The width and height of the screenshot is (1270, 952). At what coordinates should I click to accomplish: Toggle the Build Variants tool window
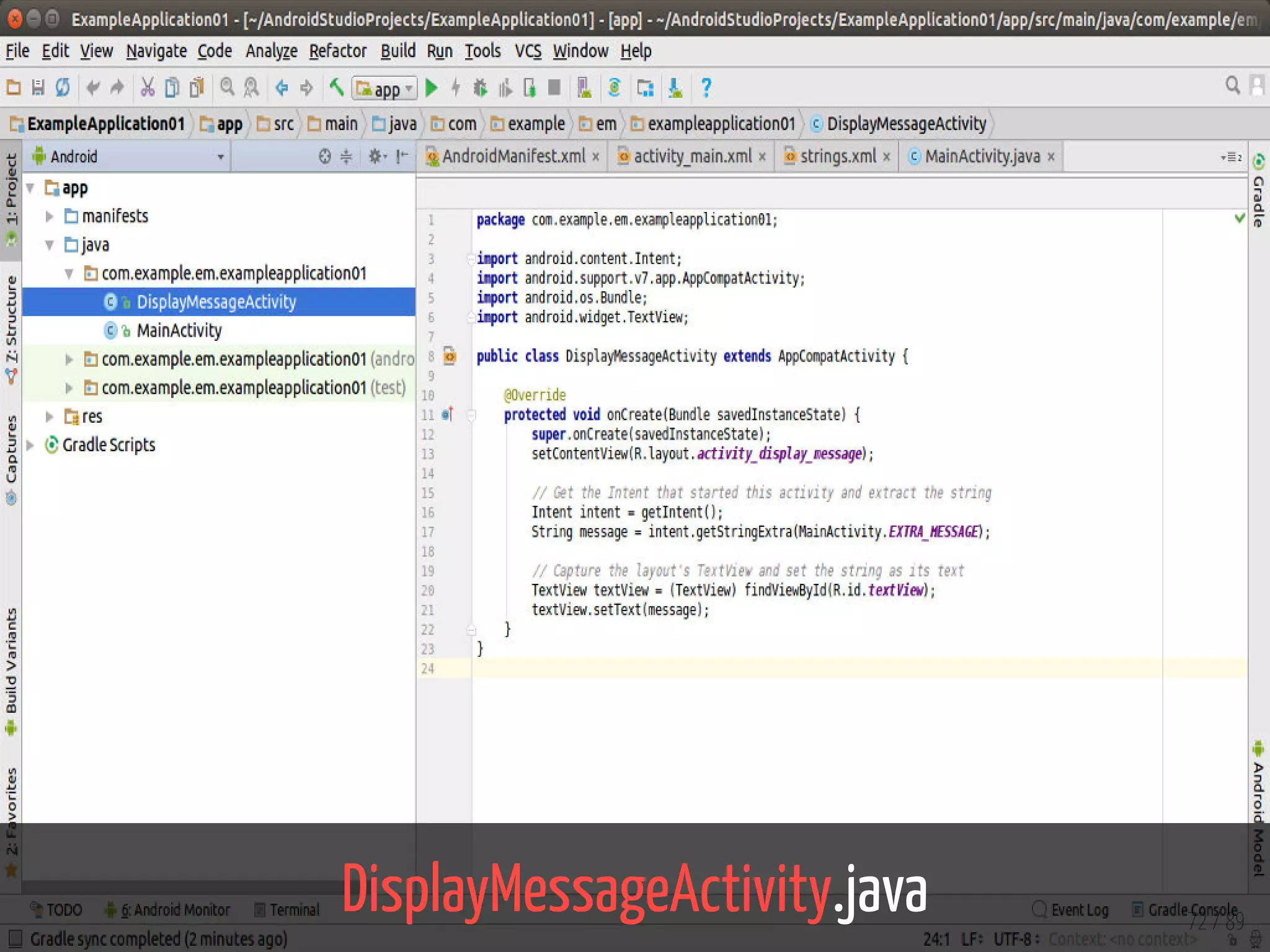click(x=11, y=672)
